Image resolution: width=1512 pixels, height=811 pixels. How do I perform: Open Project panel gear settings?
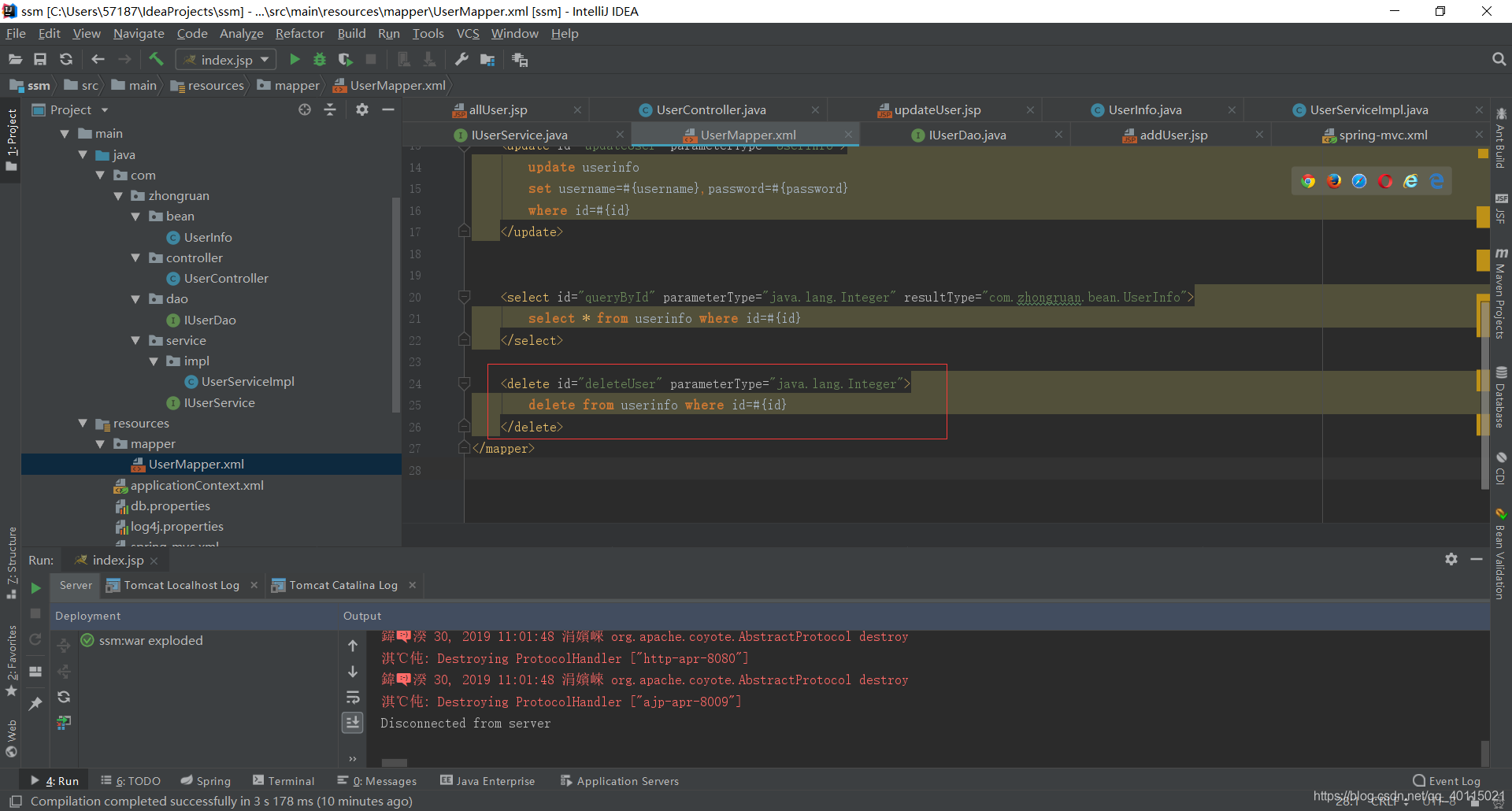[x=362, y=110]
